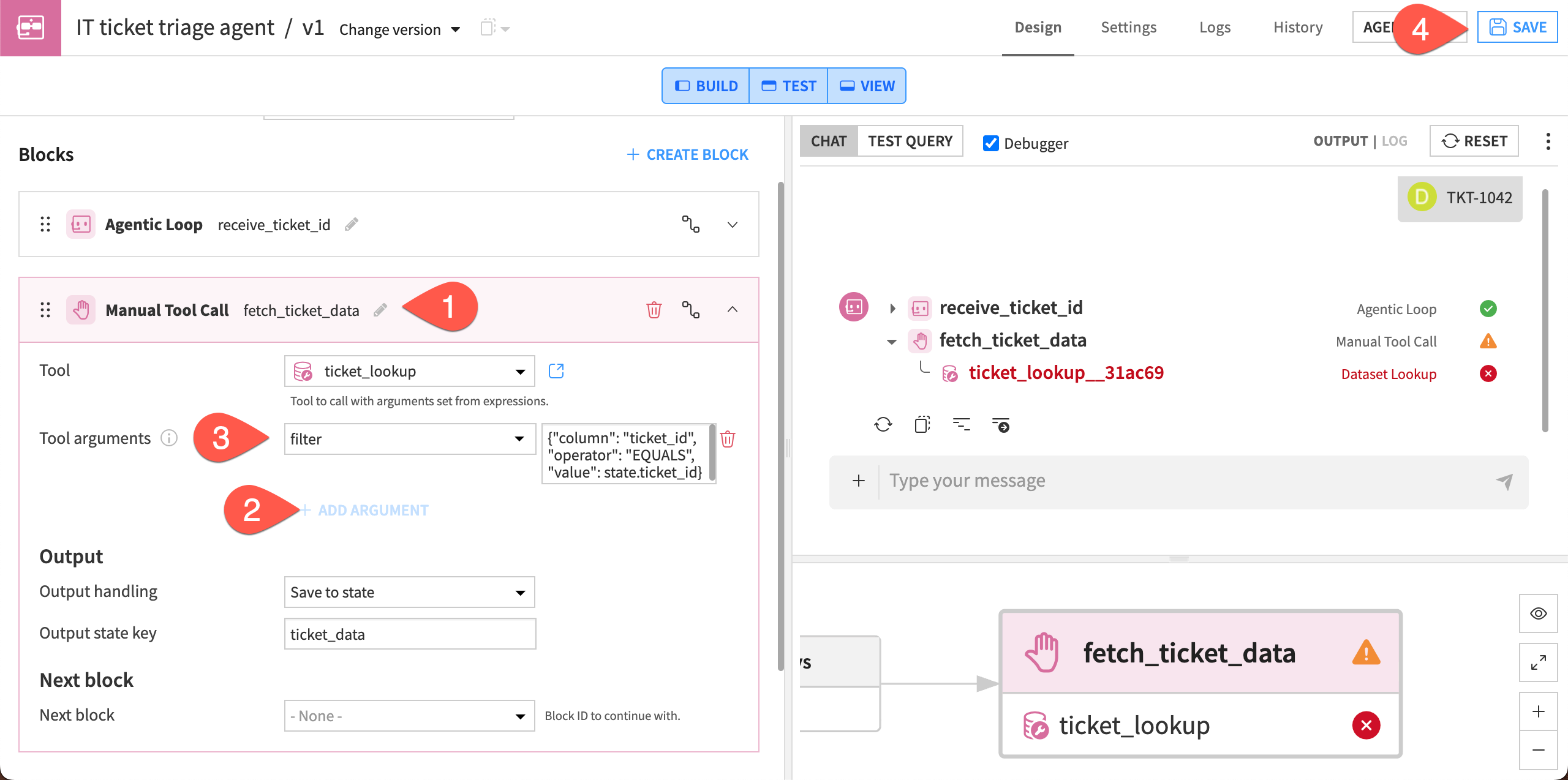1568x780 pixels.
Task: Toggle the Debugger checkbox
Action: pos(990,143)
